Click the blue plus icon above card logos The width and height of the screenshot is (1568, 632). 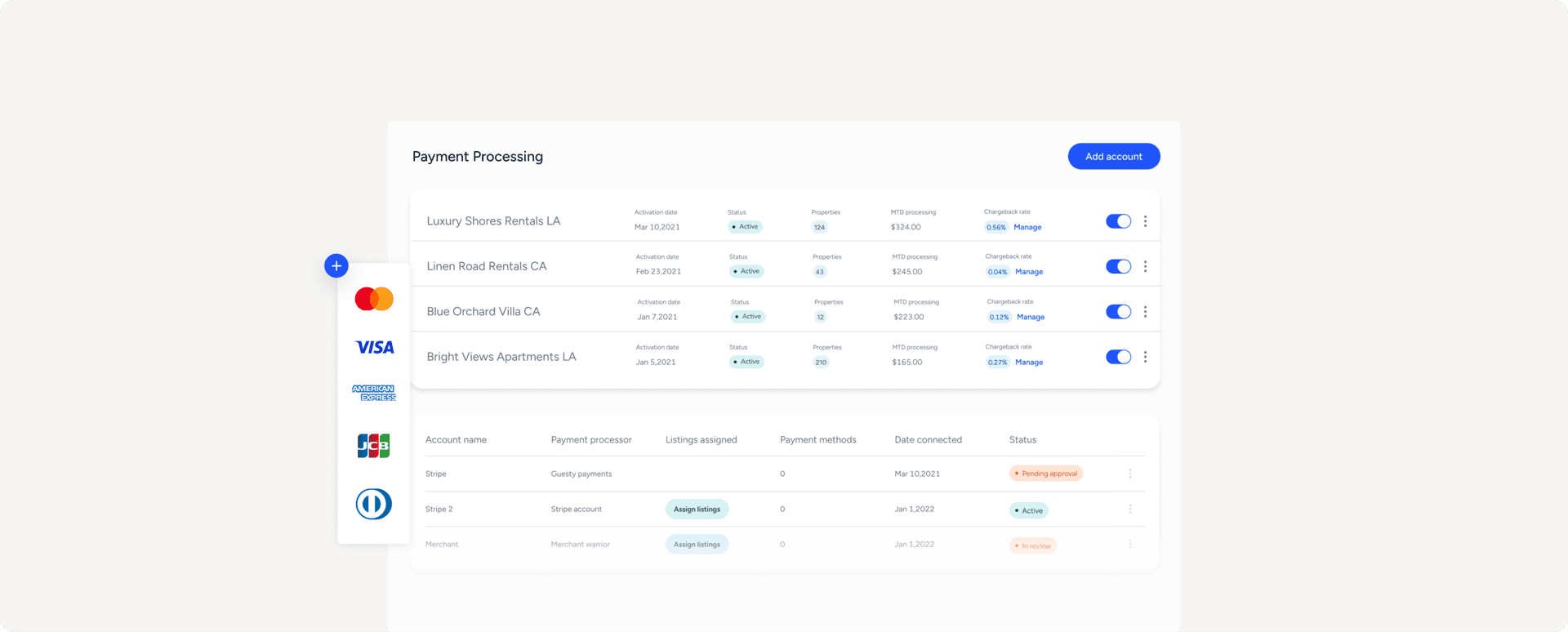tap(336, 266)
